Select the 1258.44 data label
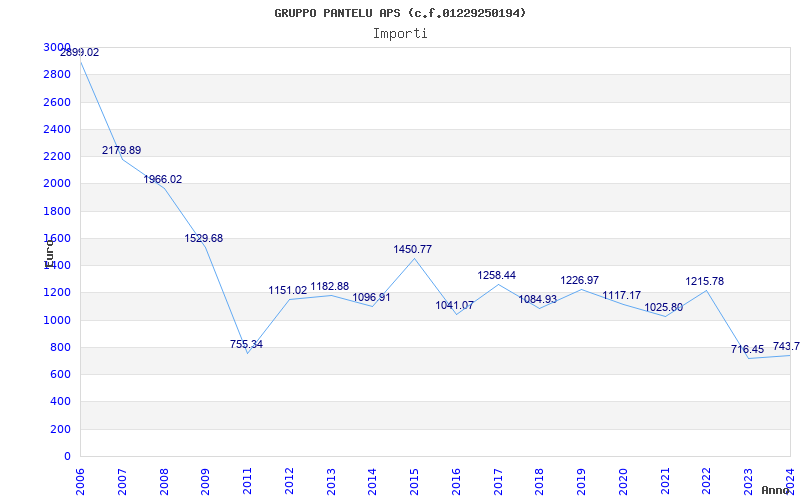This screenshot has width=800, height=500. click(x=496, y=275)
